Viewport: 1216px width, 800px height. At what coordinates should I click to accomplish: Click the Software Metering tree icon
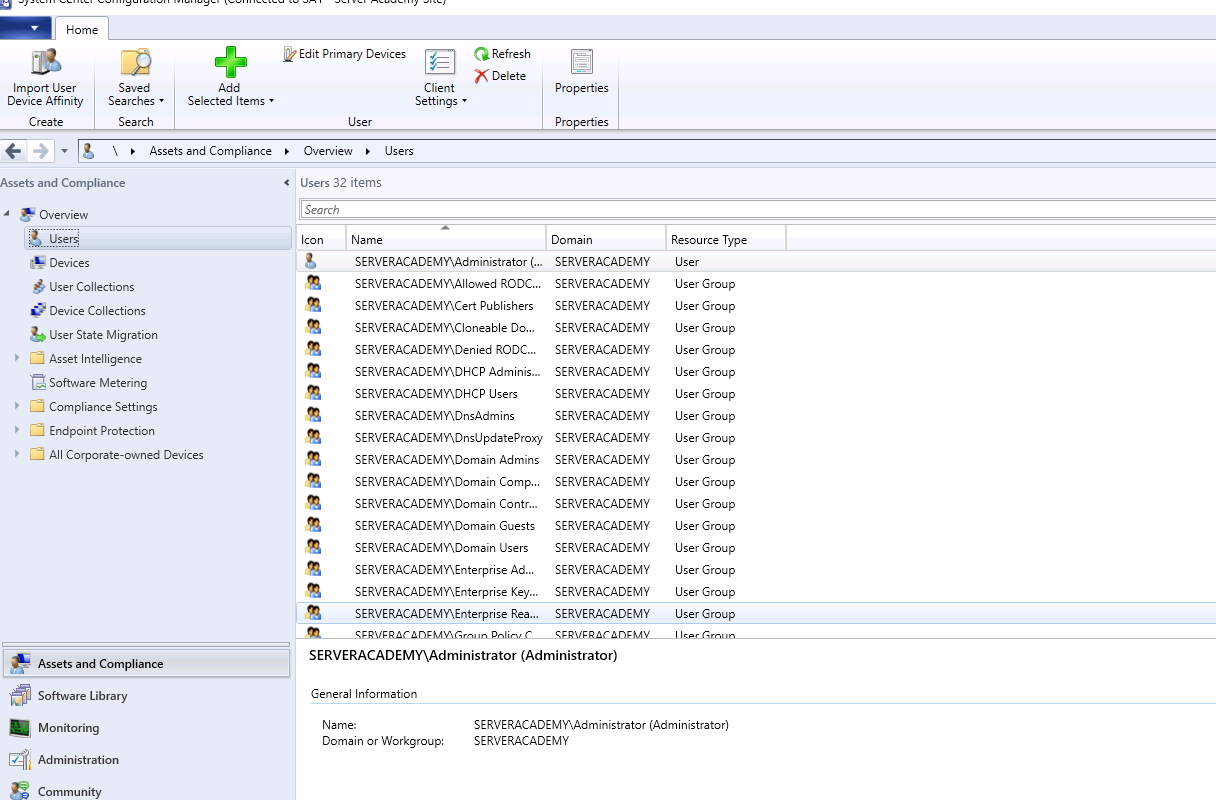(x=38, y=383)
